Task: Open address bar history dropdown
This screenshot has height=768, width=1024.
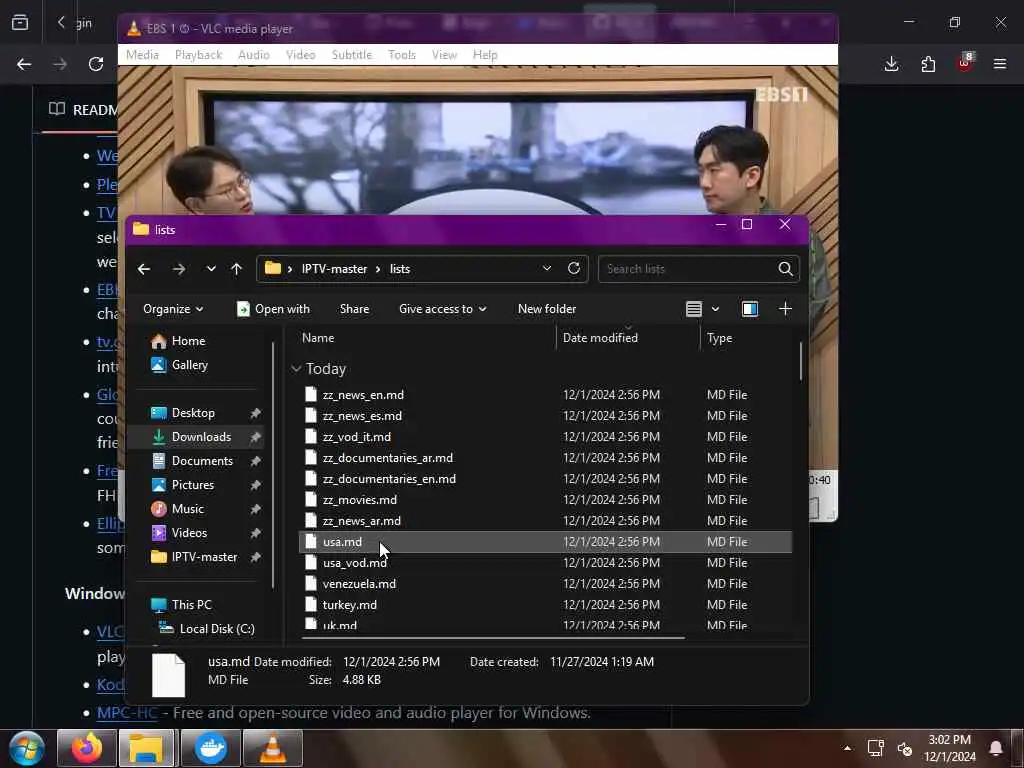Action: tap(547, 268)
